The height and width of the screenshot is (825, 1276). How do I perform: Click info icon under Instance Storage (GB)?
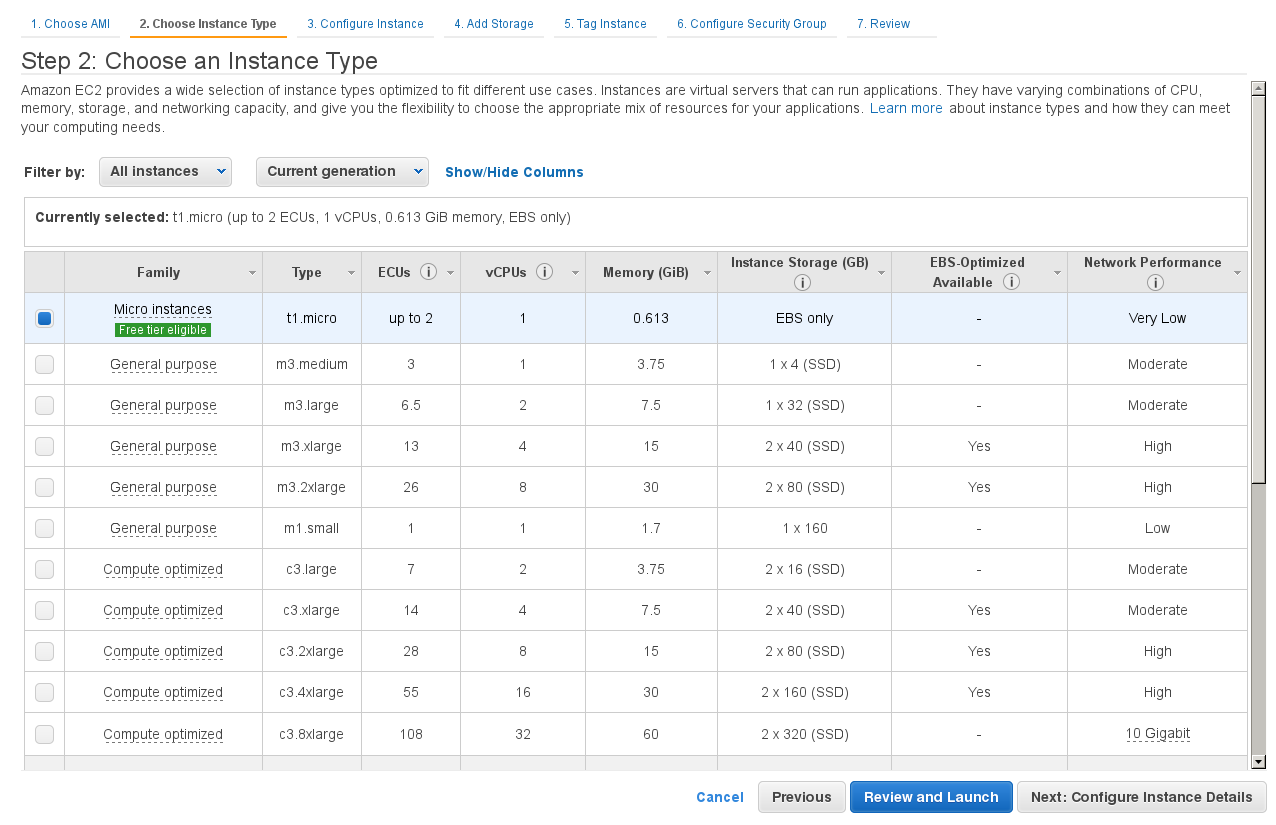pos(801,283)
